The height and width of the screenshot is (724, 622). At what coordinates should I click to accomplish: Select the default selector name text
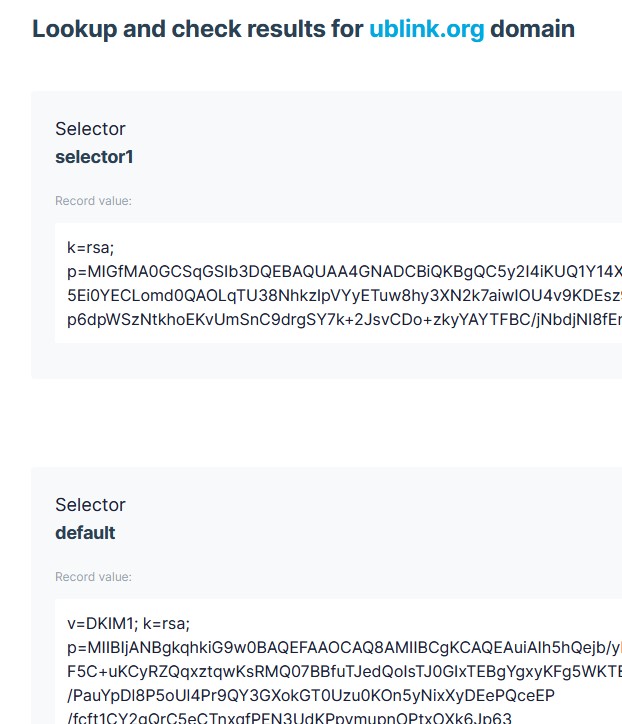tap(85, 533)
